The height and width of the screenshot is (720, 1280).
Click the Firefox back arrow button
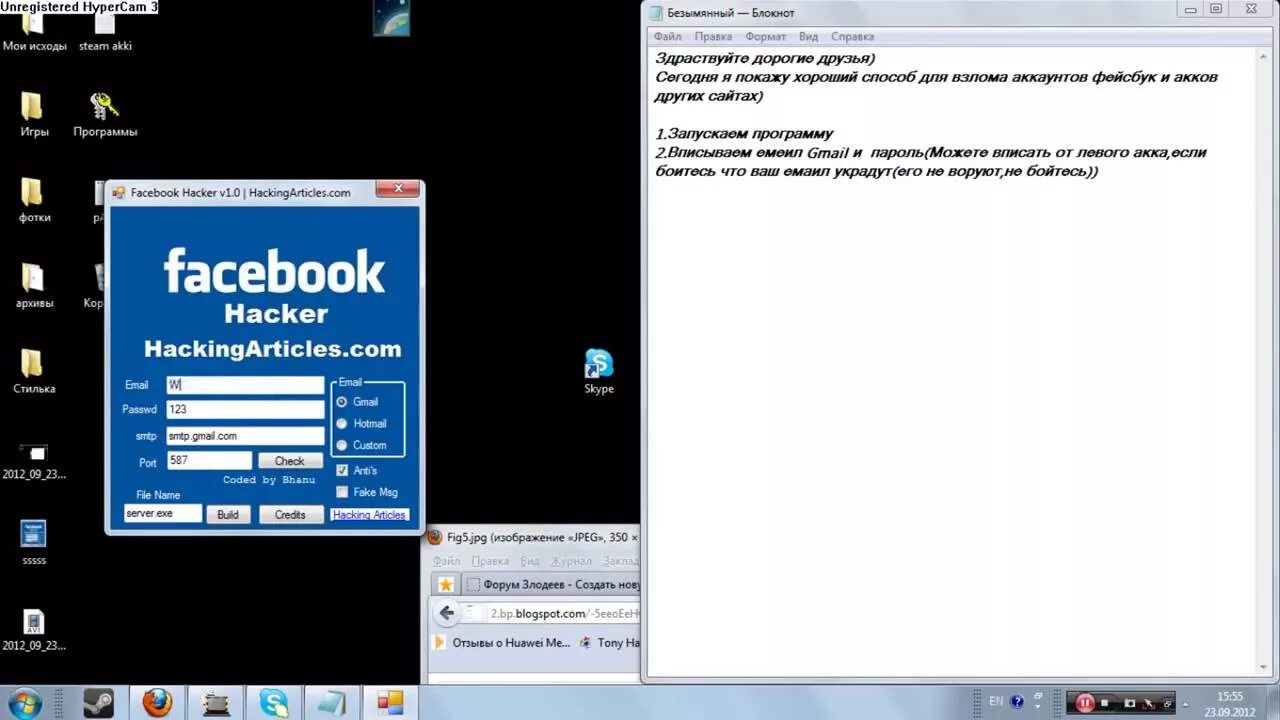coord(447,613)
